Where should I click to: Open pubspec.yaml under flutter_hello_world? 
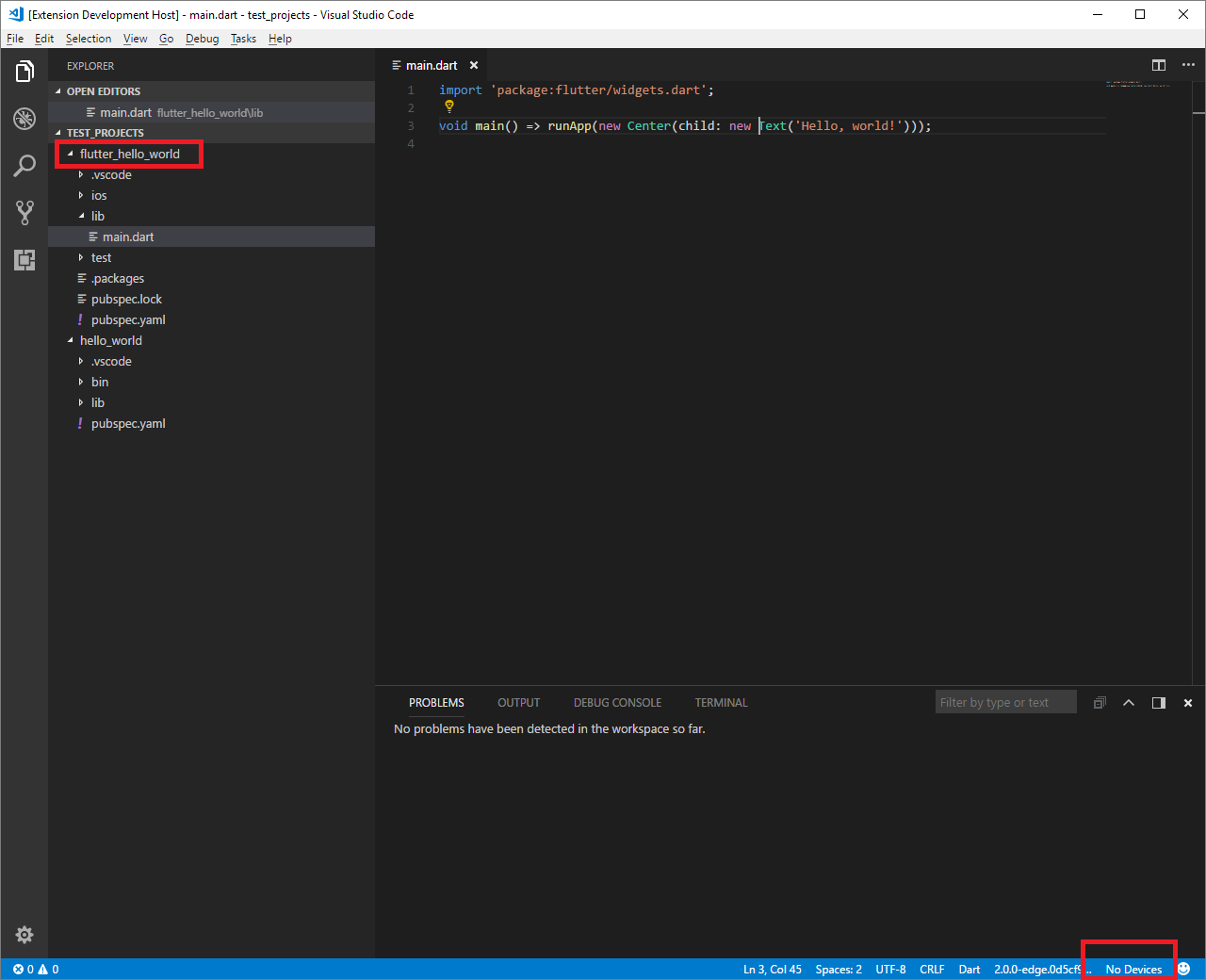point(212,319)
